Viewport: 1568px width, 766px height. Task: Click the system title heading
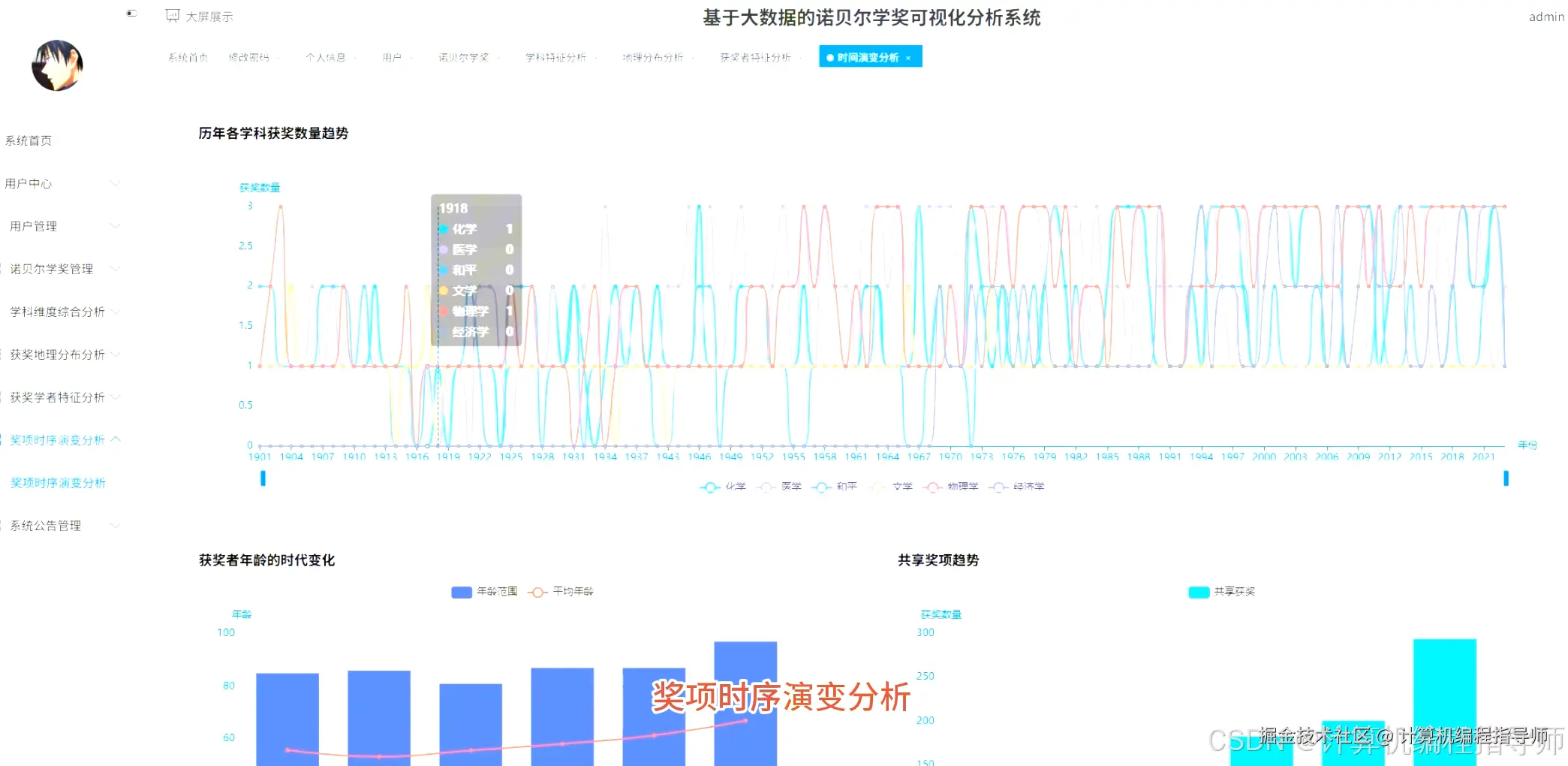(x=871, y=17)
